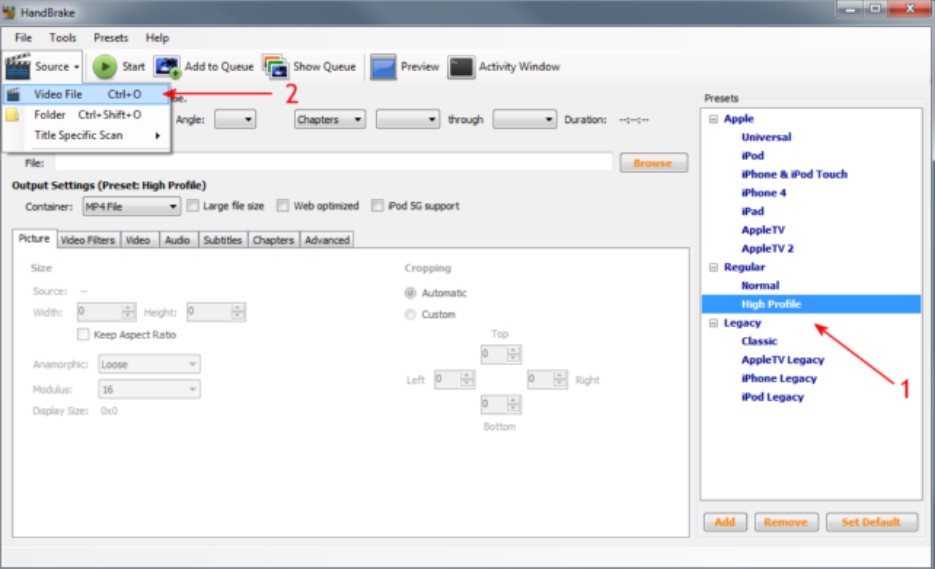
Task: Click the Set Default button
Action: tap(871, 522)
